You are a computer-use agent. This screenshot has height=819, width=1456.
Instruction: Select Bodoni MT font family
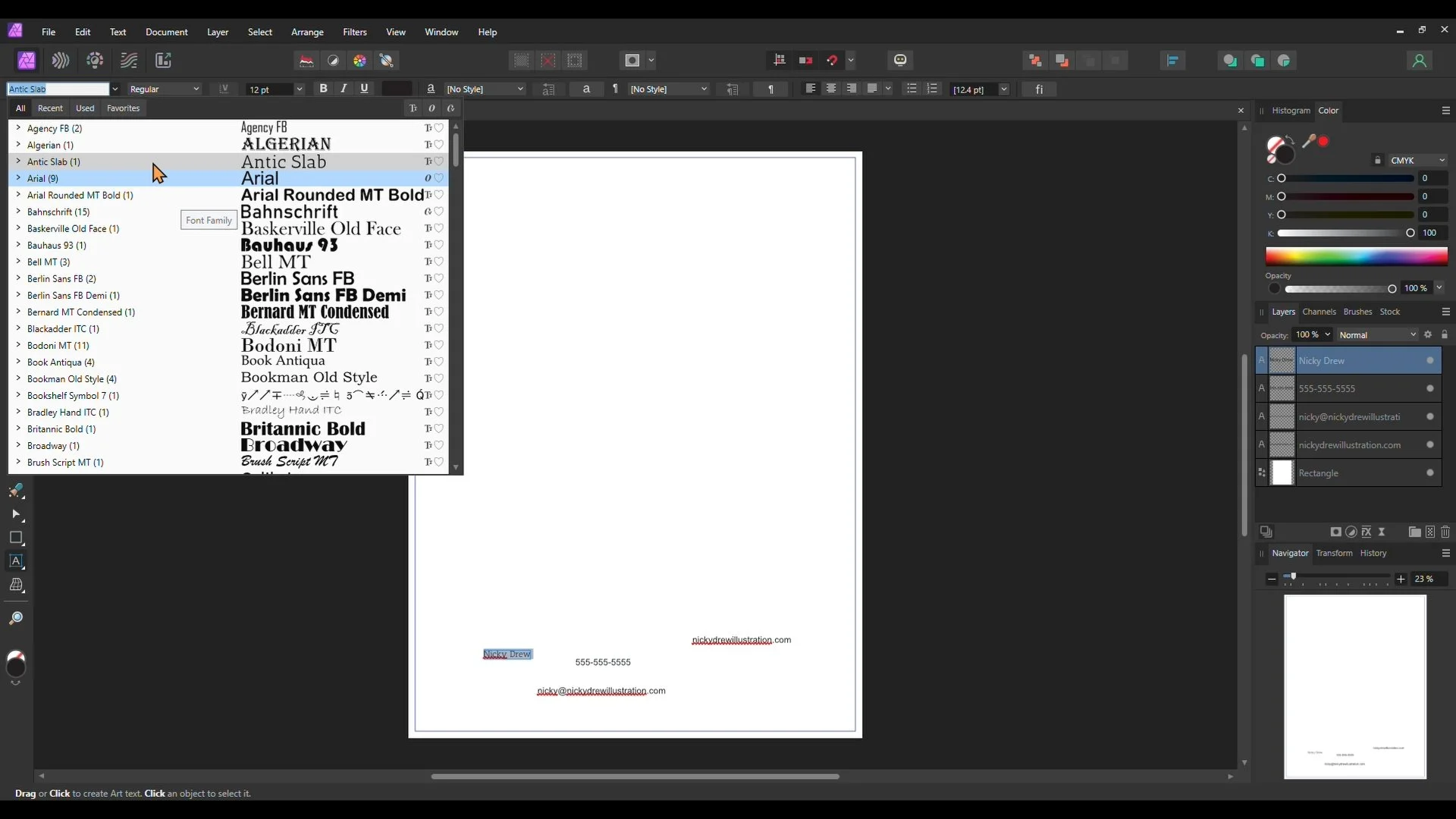tap(58, 346)
